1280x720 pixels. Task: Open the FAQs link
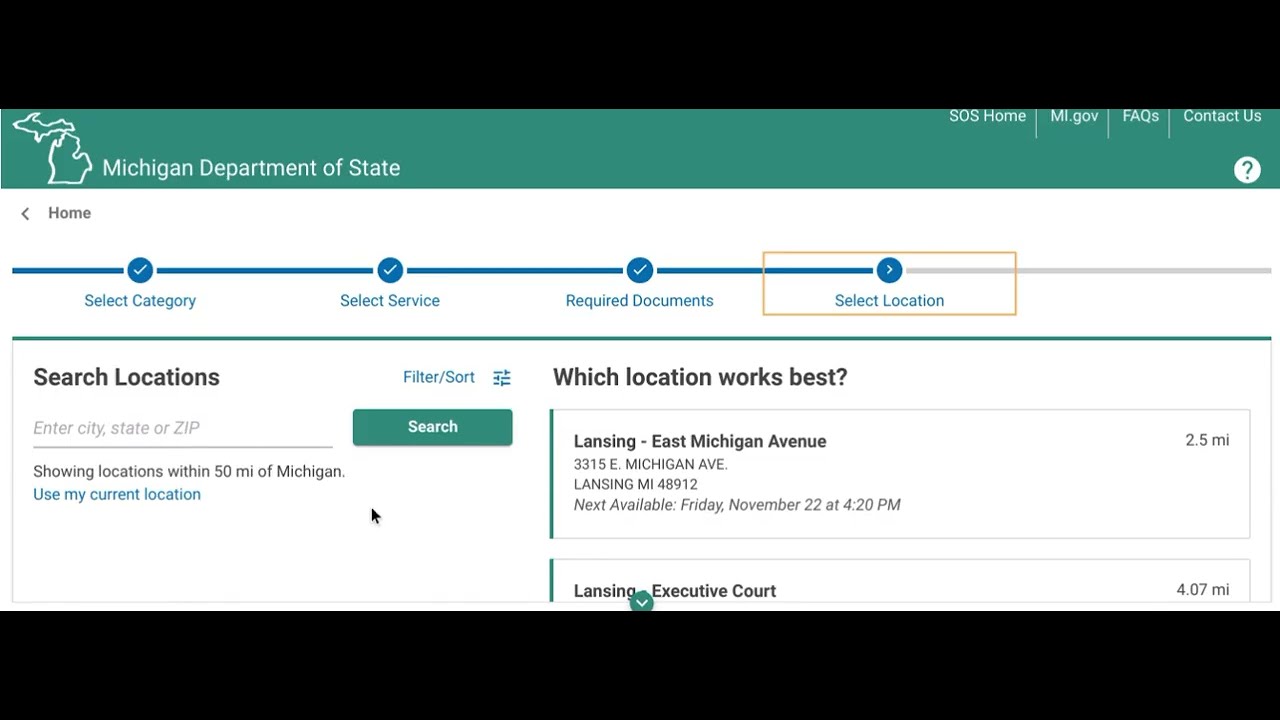click(x=1140, y=116)
